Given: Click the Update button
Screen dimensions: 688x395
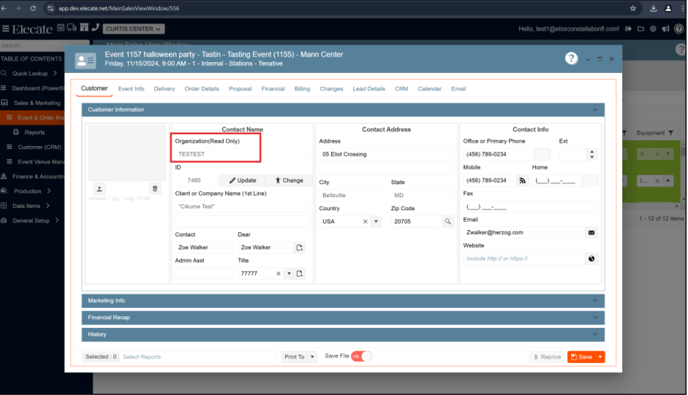Looking at the screenshot, I should (242, 180).
